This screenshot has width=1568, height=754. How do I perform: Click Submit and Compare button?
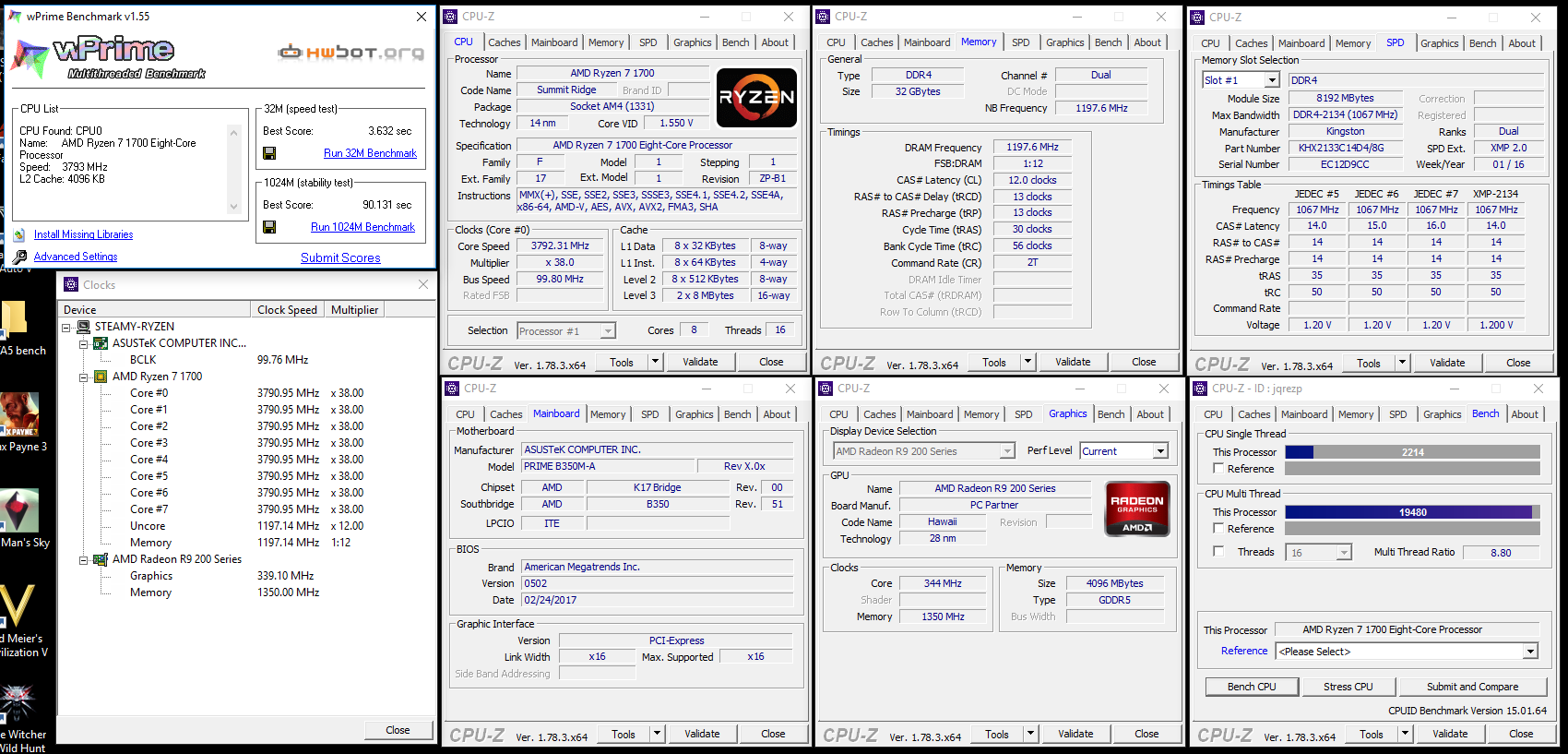point(1472,687)
